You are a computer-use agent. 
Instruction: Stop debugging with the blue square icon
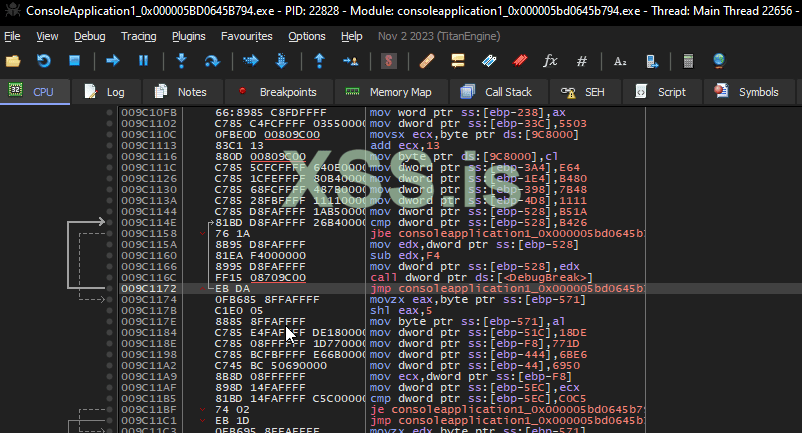tap(75, 61)
